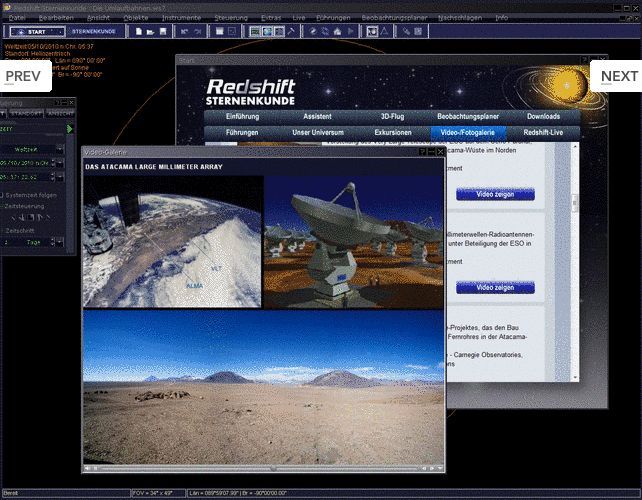Open the Bearbeiten menu
This screenshot has height=500, width=642.
pyautogui.click(x=56, y=18)
